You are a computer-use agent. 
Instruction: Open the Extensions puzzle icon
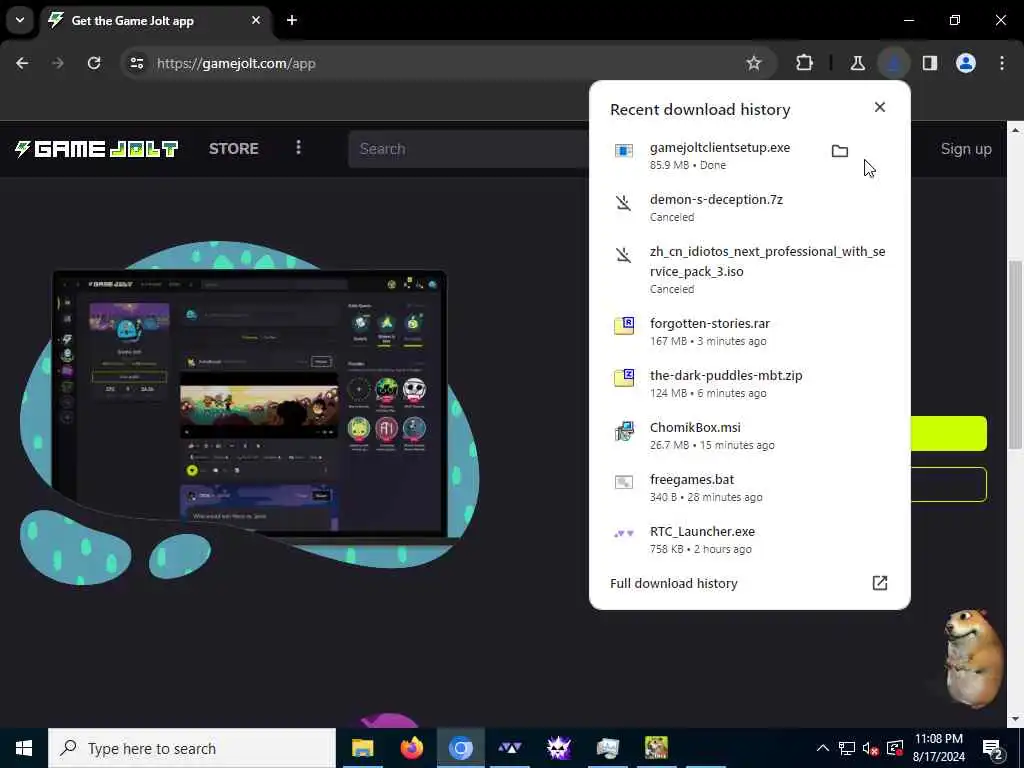pos(805,63)
